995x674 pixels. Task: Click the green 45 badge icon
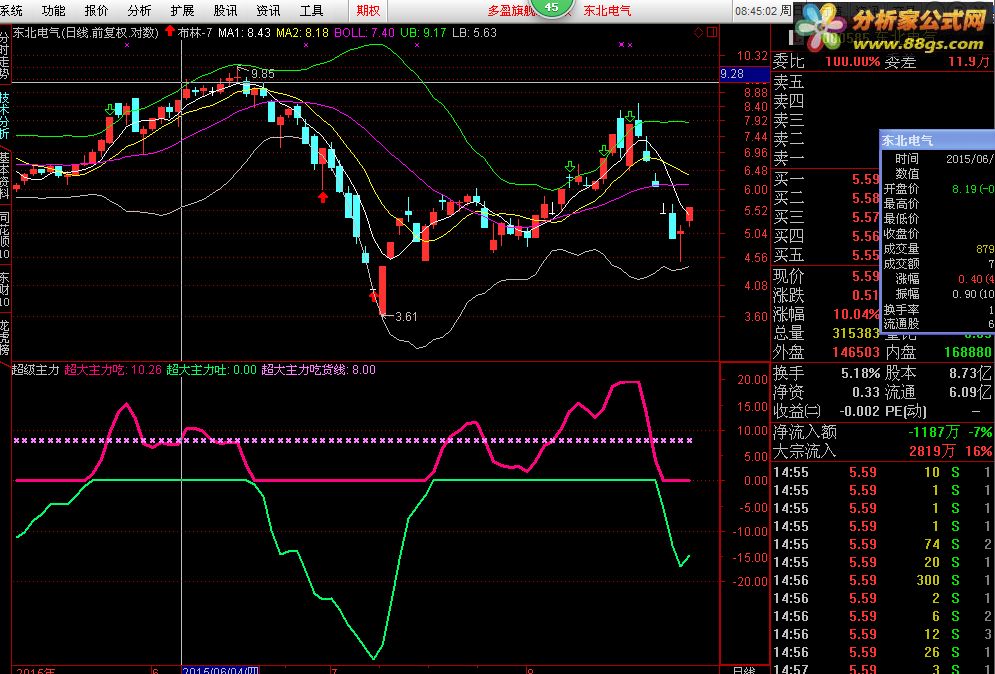pos(551,7)
